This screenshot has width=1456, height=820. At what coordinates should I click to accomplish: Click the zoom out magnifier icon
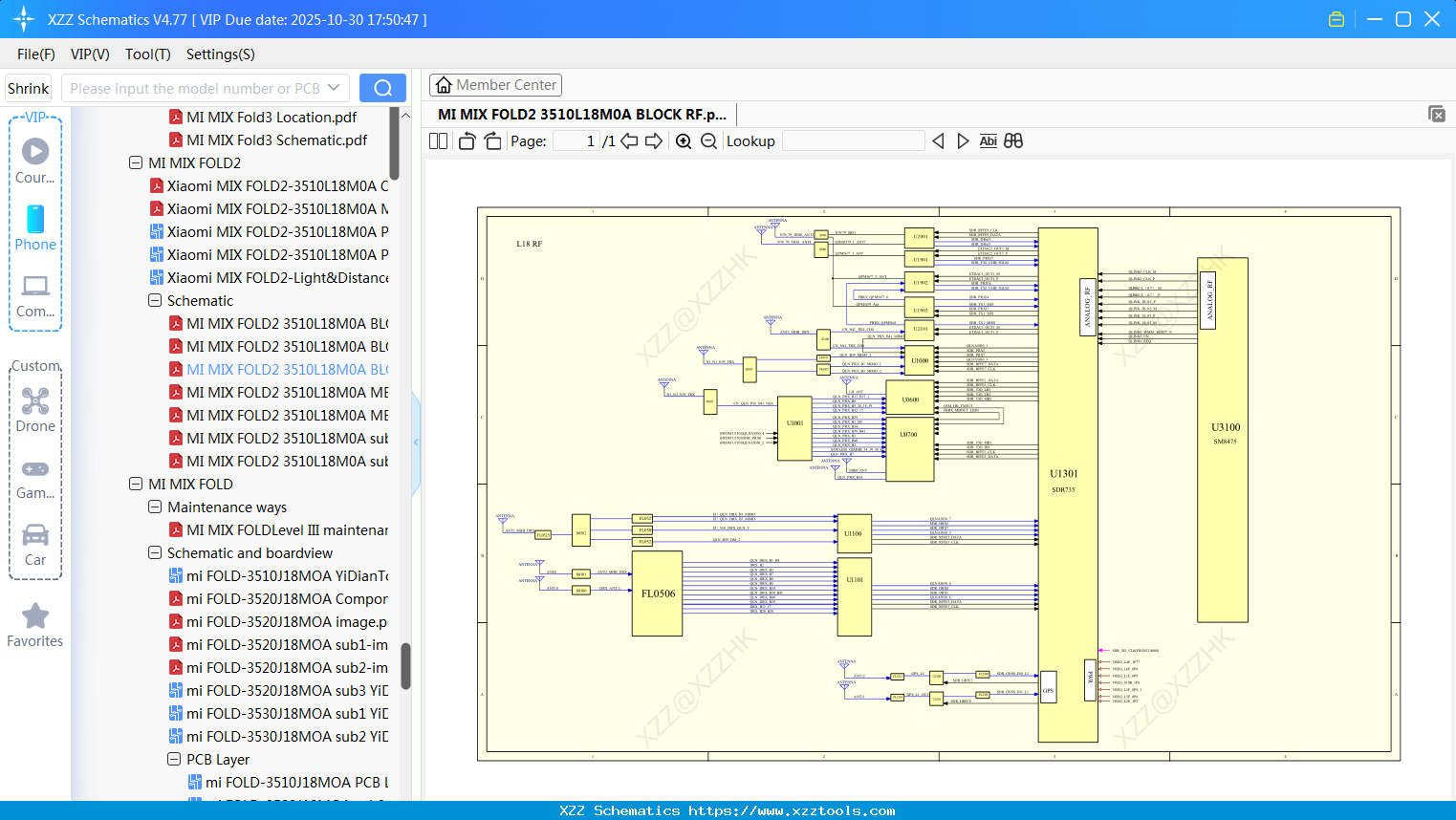click(x=708, y=141)
